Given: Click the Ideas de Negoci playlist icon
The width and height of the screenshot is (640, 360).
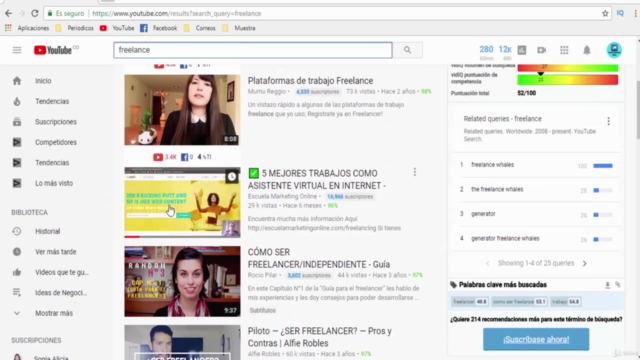Looking at the screenshot, I should [x=17, y=293].
